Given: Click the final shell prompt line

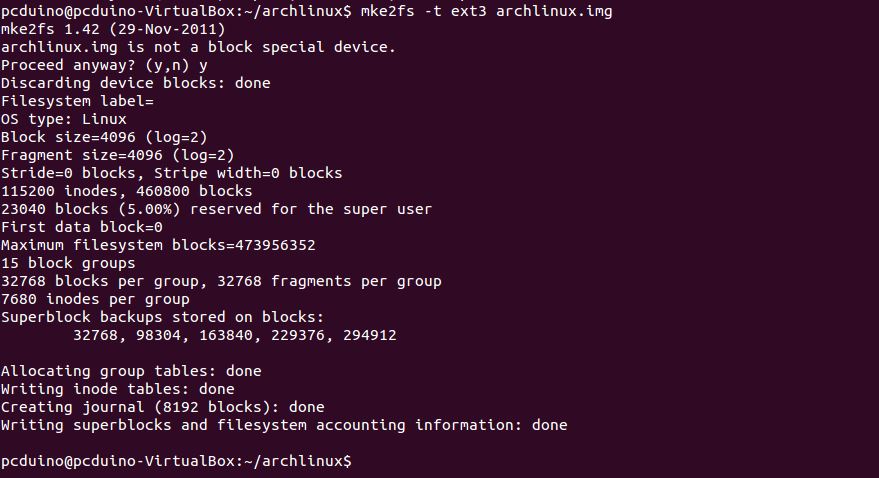Looking at the screenshot, I should pyautogui.click(x=176, y=461).
